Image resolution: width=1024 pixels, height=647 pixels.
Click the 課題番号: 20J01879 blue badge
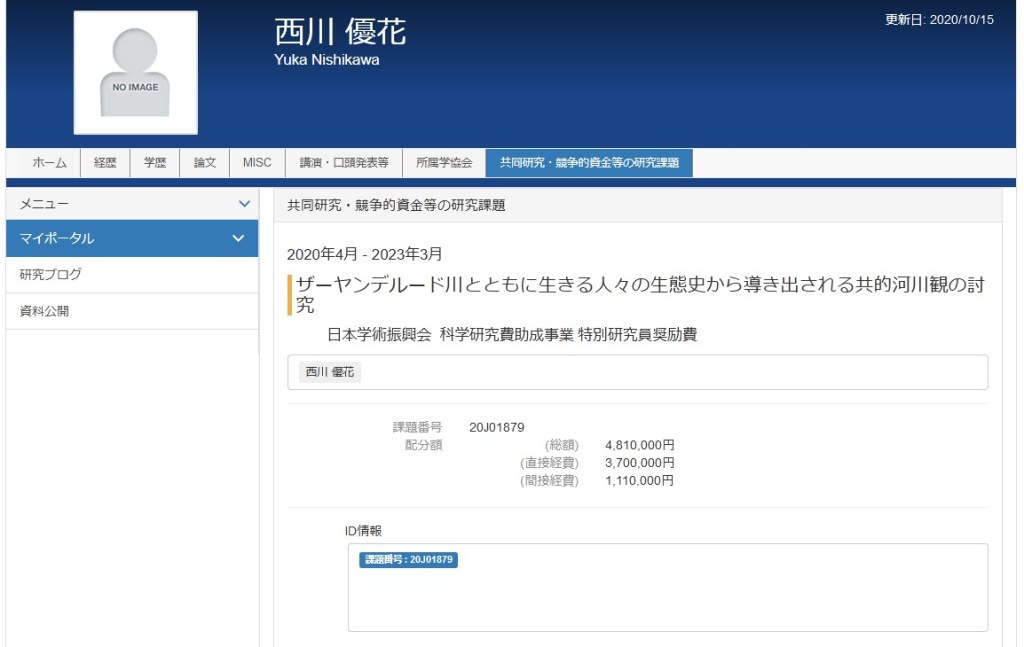408,560
